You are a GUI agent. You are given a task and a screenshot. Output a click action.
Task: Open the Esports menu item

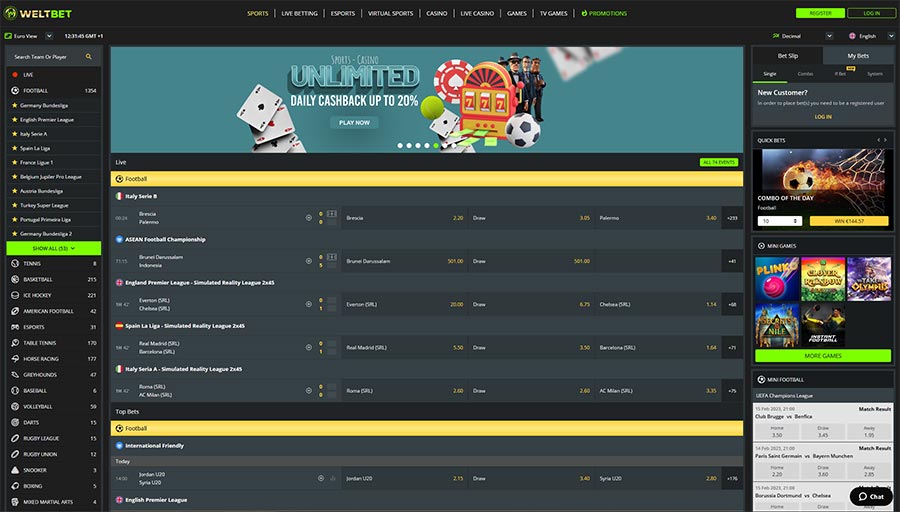tap(343, 13)
